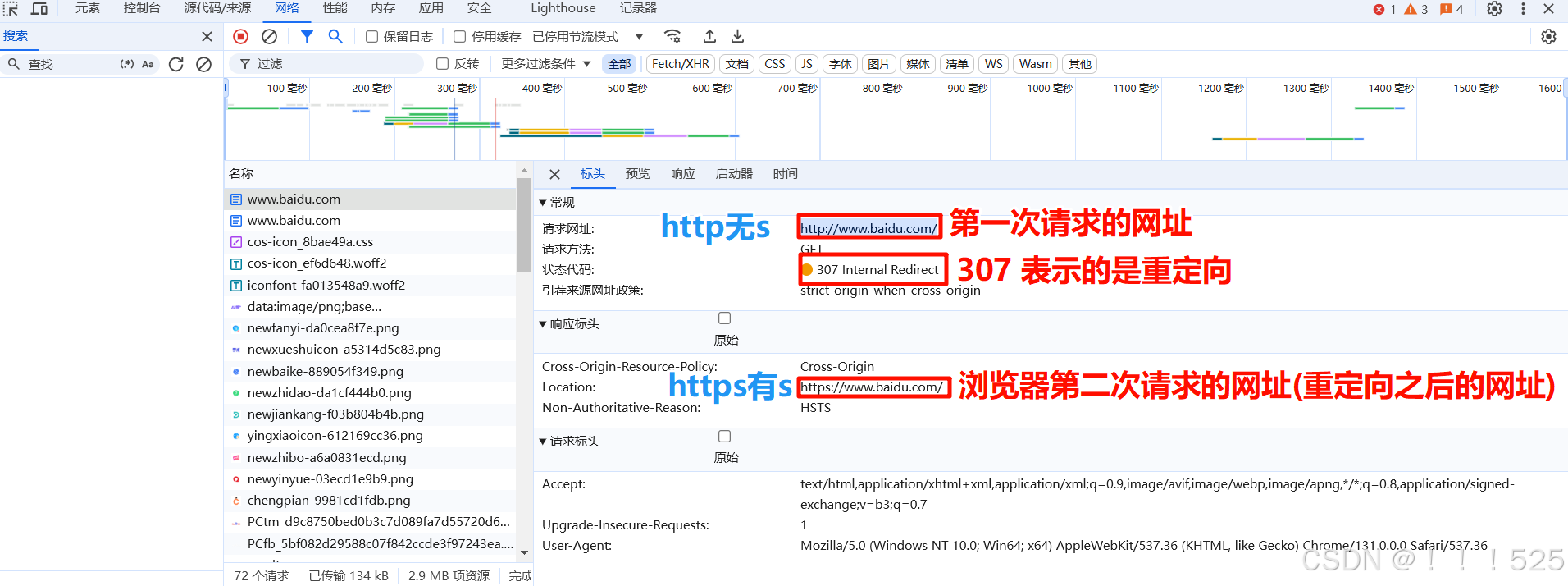The width and height of the screenshot is (1568, 586).
Task: Click the warnings count indicator
Action: (x=1415, y=9)
